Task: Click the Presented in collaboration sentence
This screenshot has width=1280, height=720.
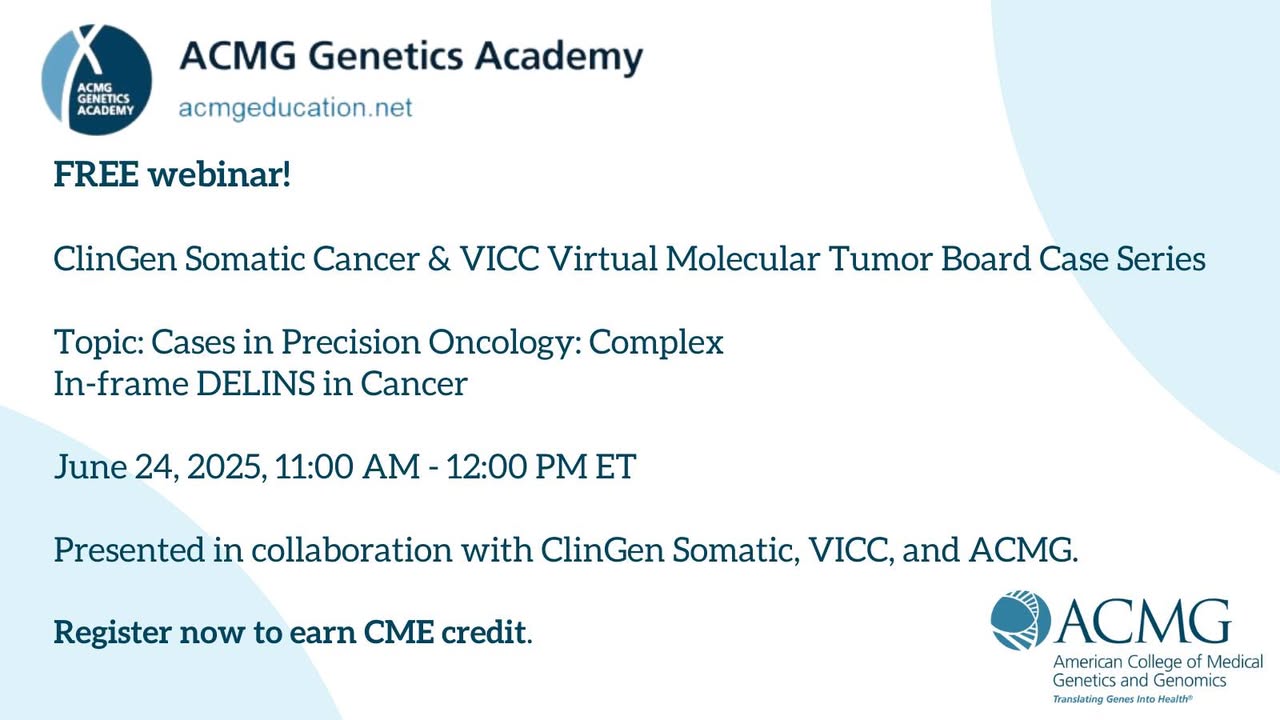Action: click(566, 551)
